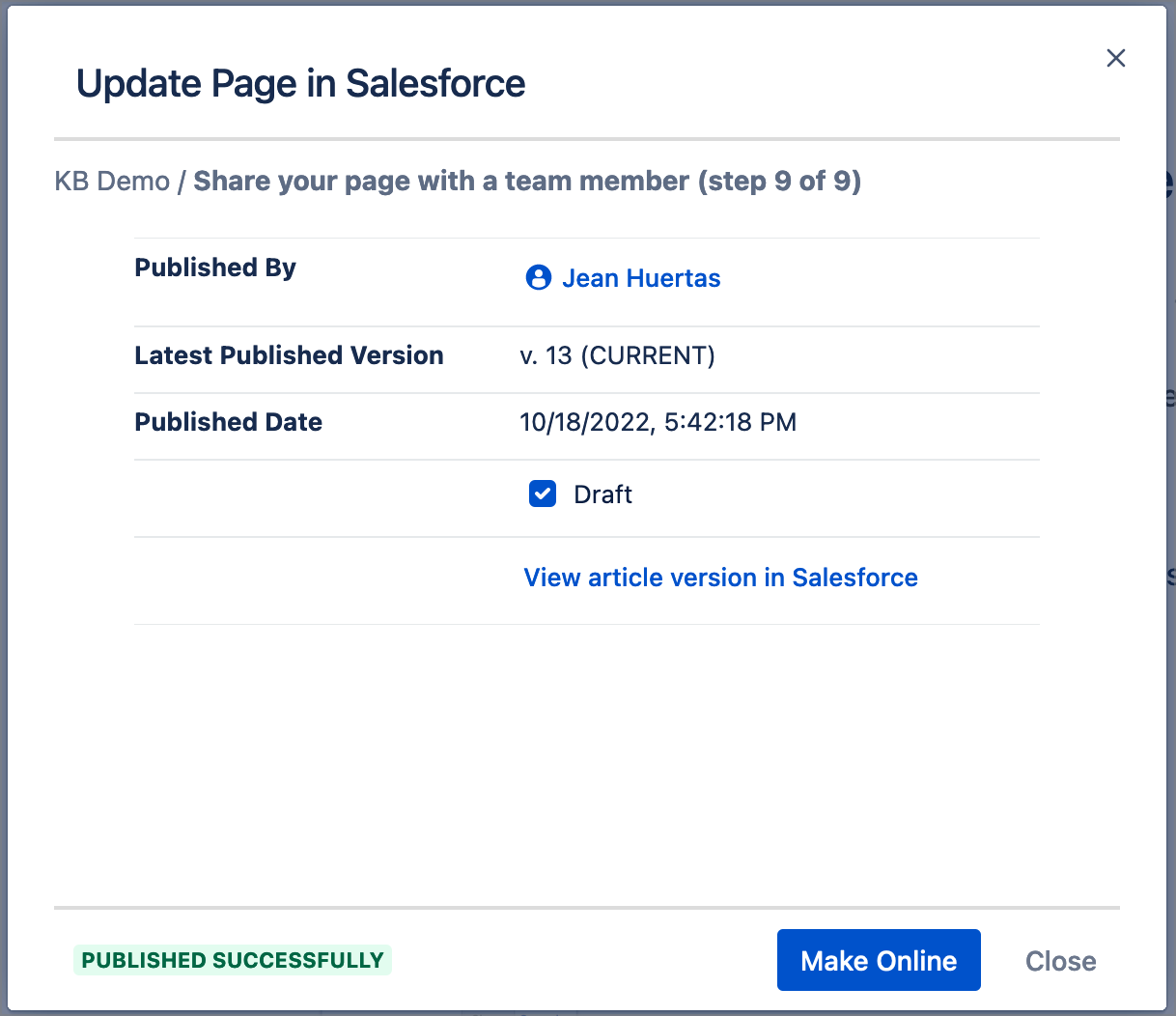Select the KB Demo breadcrumb
This screenshot has height=1016, width=1176.
click(x=112, y=182)
